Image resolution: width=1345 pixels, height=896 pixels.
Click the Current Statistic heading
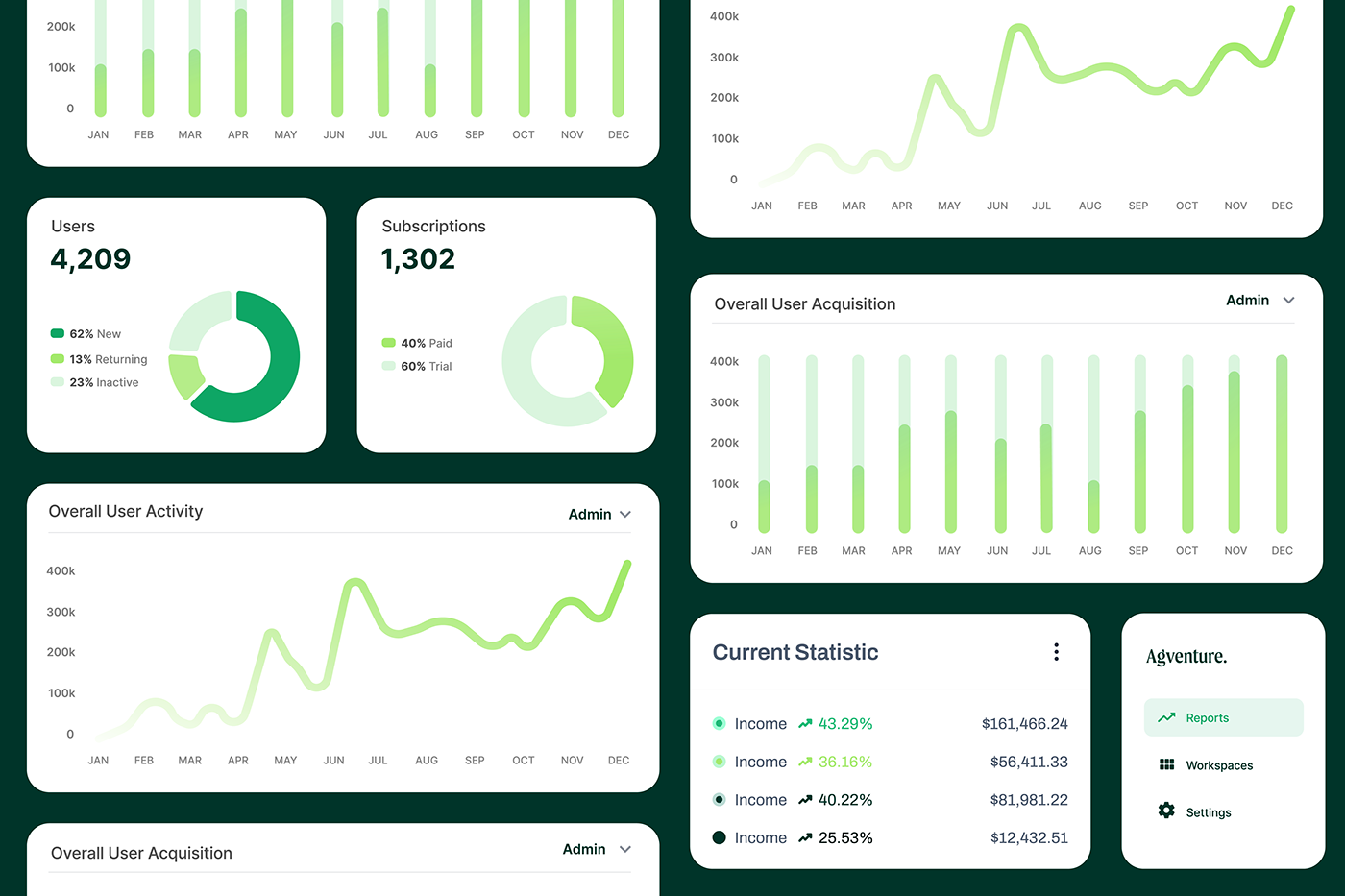click(795, 652)
